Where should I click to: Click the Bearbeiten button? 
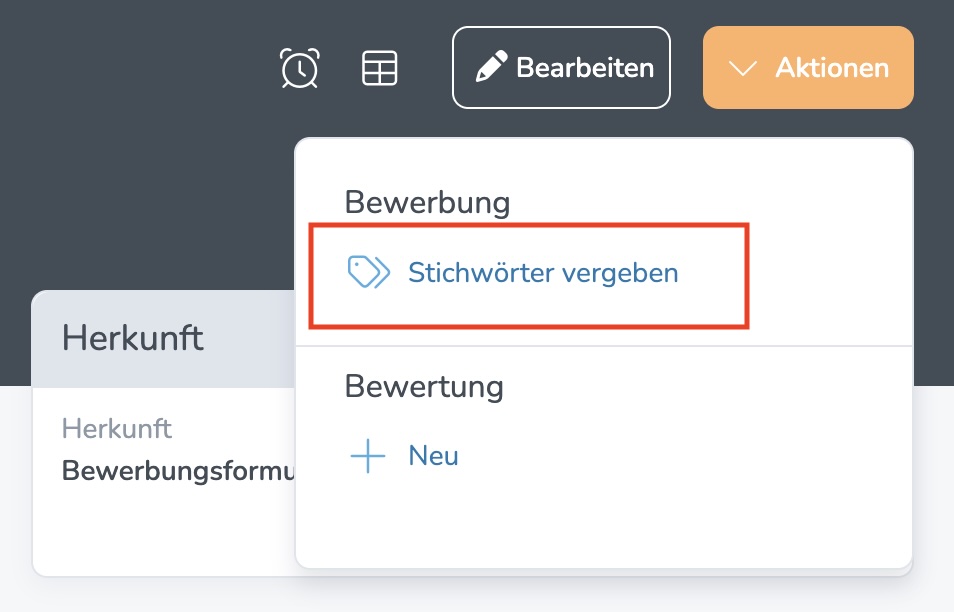561,67
